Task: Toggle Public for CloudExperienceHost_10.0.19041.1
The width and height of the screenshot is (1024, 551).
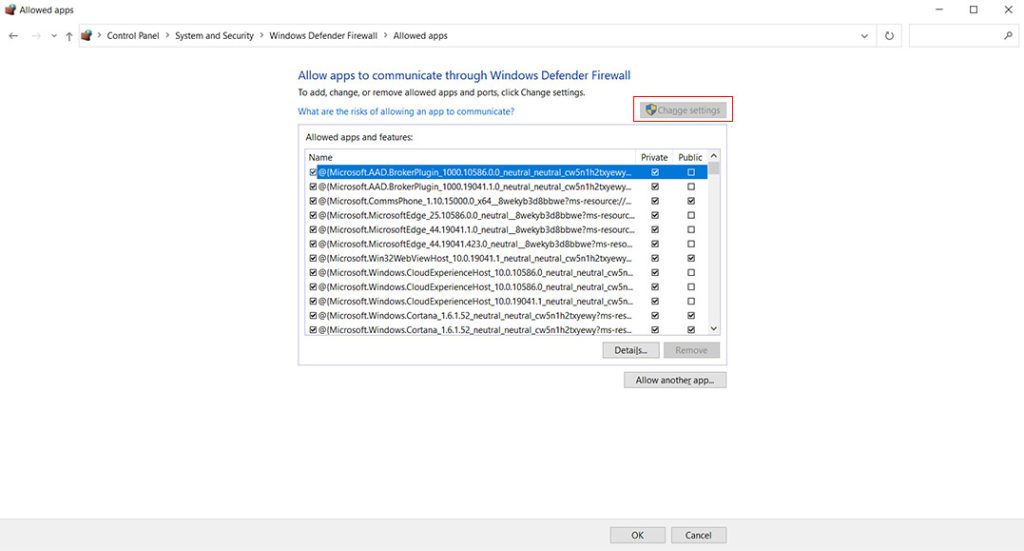Action: pyautogui.click(x=691, y=302)
